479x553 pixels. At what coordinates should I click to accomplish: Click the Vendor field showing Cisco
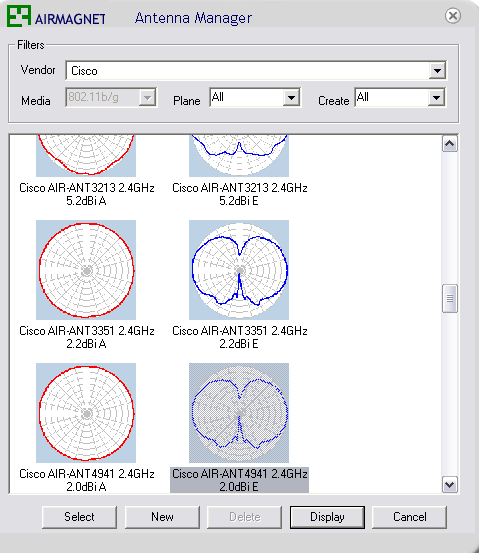(x=256, y=71)
